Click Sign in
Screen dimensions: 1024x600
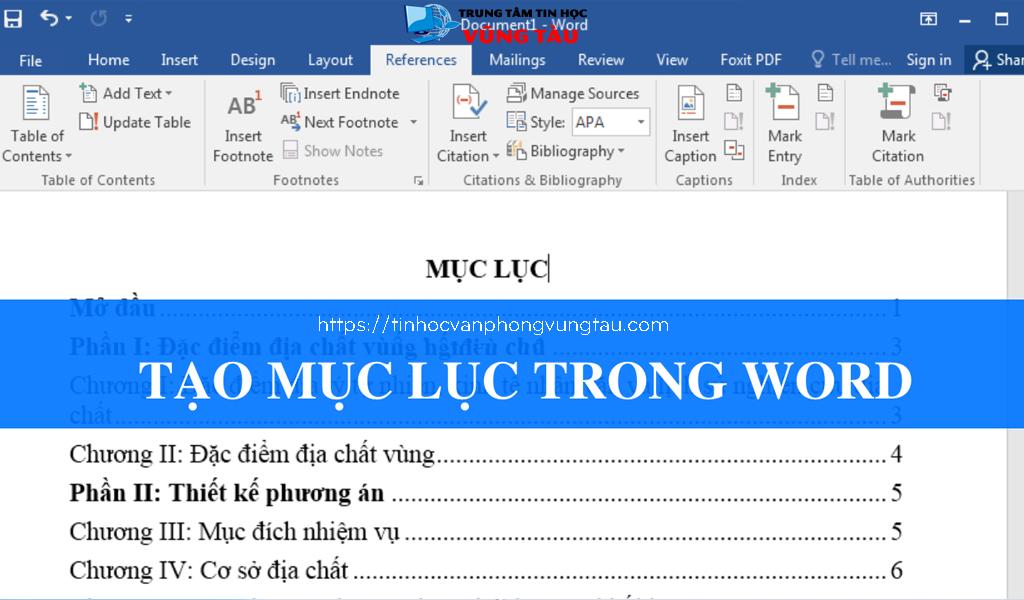(x=929, y=60)
